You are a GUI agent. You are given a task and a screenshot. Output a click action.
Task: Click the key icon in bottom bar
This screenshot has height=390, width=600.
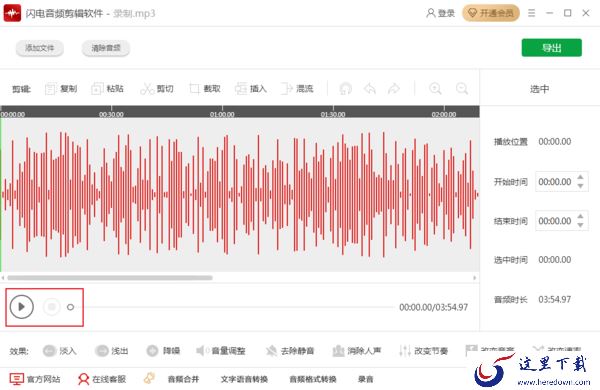149,379
